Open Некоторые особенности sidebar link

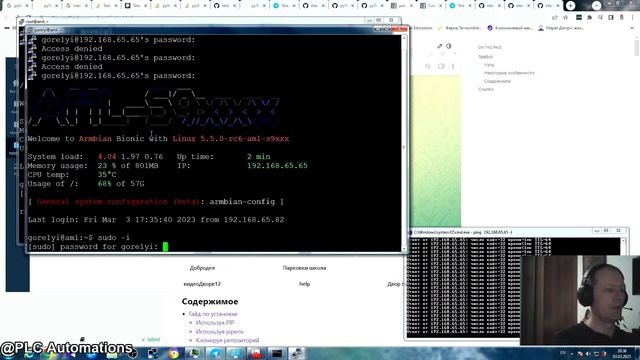pyautogui.click(x=509, y=73)
